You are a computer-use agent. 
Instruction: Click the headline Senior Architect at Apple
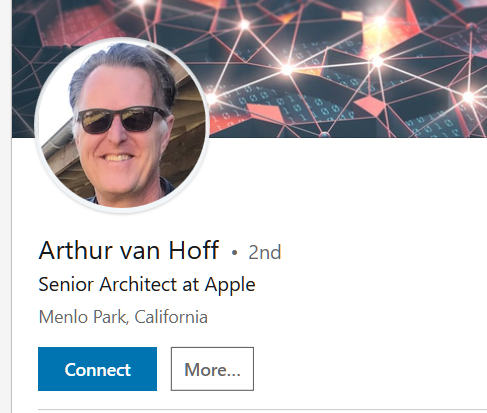click(147, 285)
